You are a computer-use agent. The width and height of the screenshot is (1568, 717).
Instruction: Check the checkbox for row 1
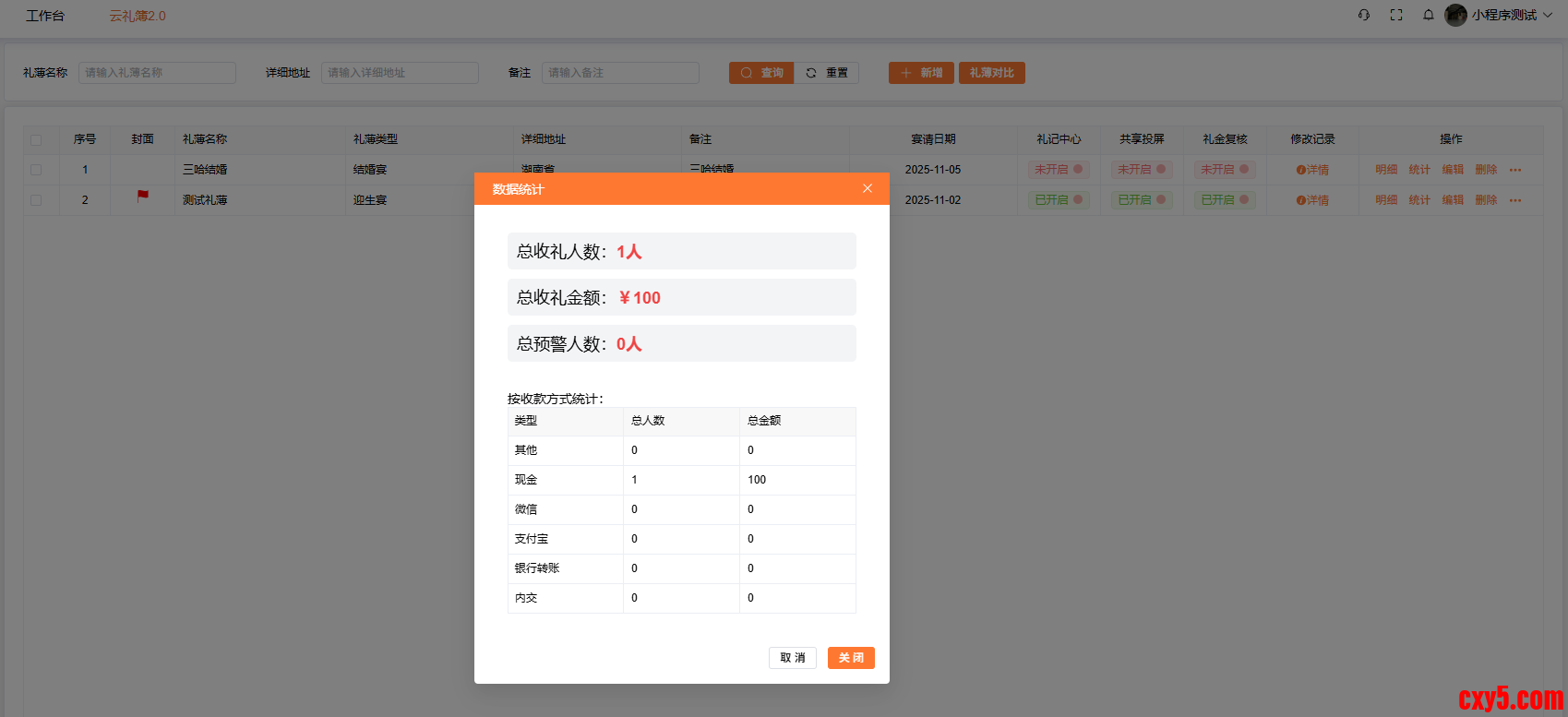tap(36, 170)
